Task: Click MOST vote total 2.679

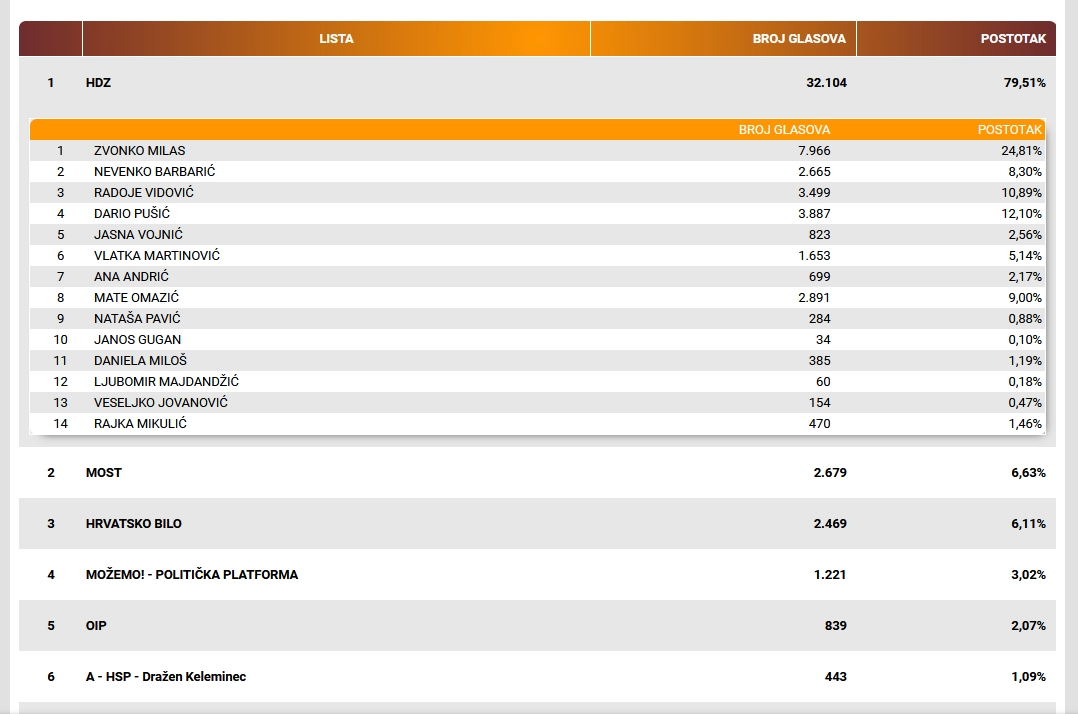Action: click(x=830, y=473)
